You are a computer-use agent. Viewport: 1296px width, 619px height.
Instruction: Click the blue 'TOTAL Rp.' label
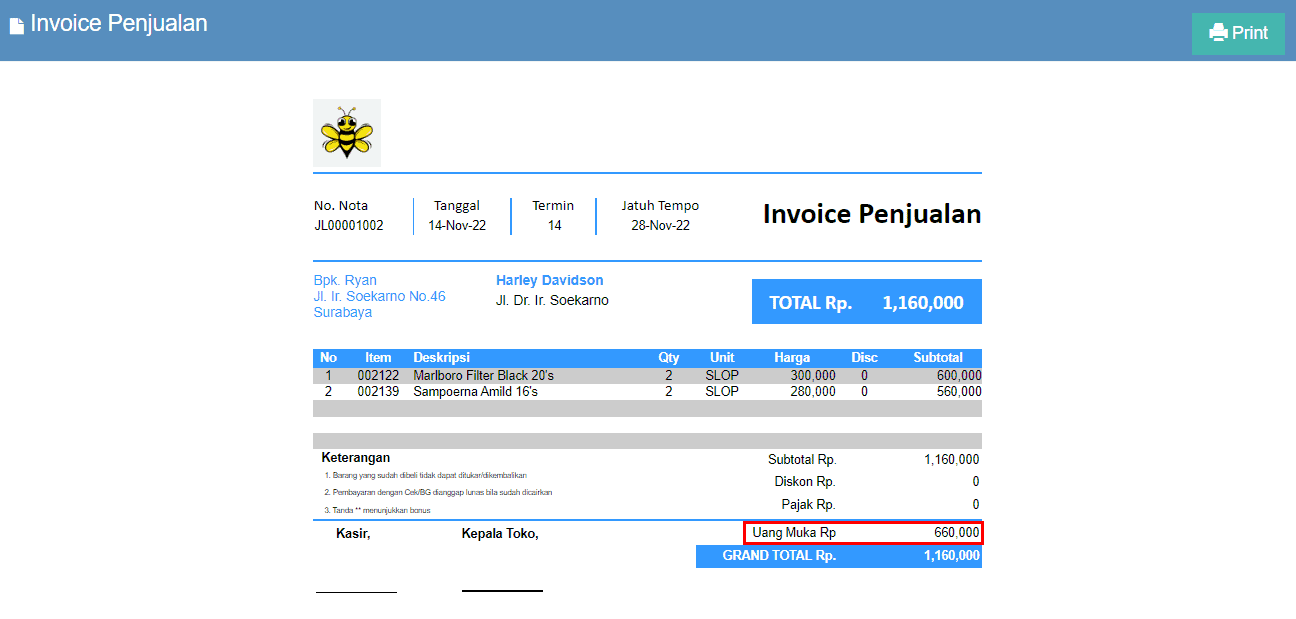click(x=811, y=303)
